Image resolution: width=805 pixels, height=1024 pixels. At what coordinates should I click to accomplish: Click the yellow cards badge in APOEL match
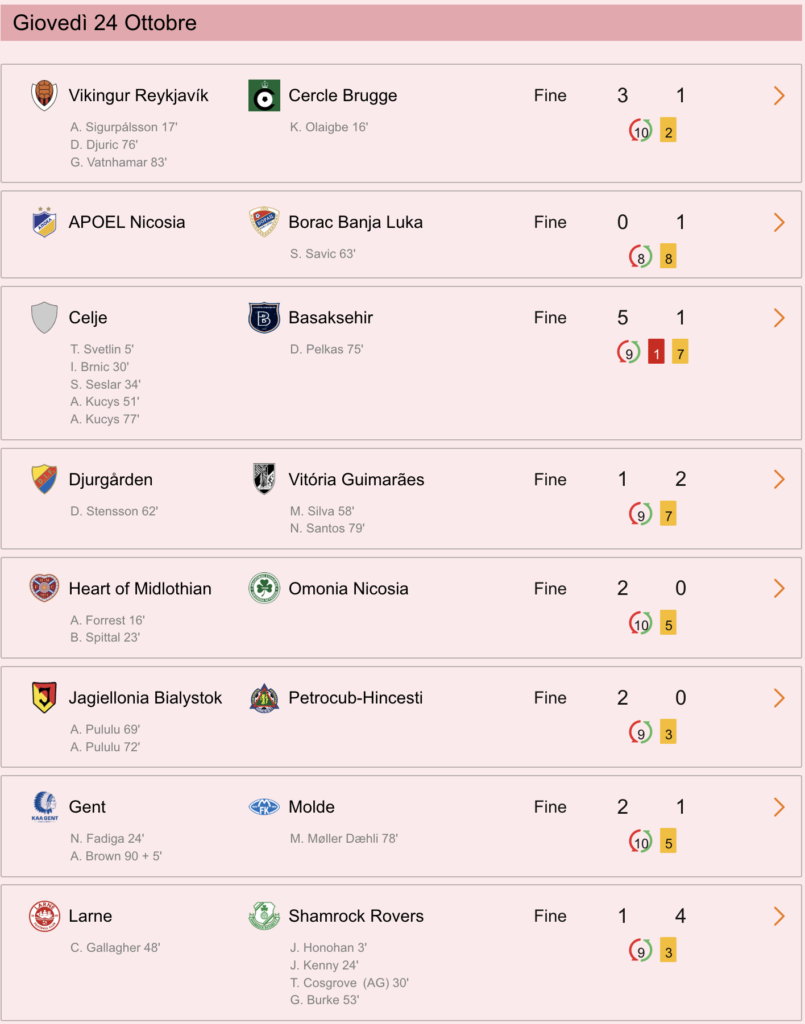click(668, 257)
